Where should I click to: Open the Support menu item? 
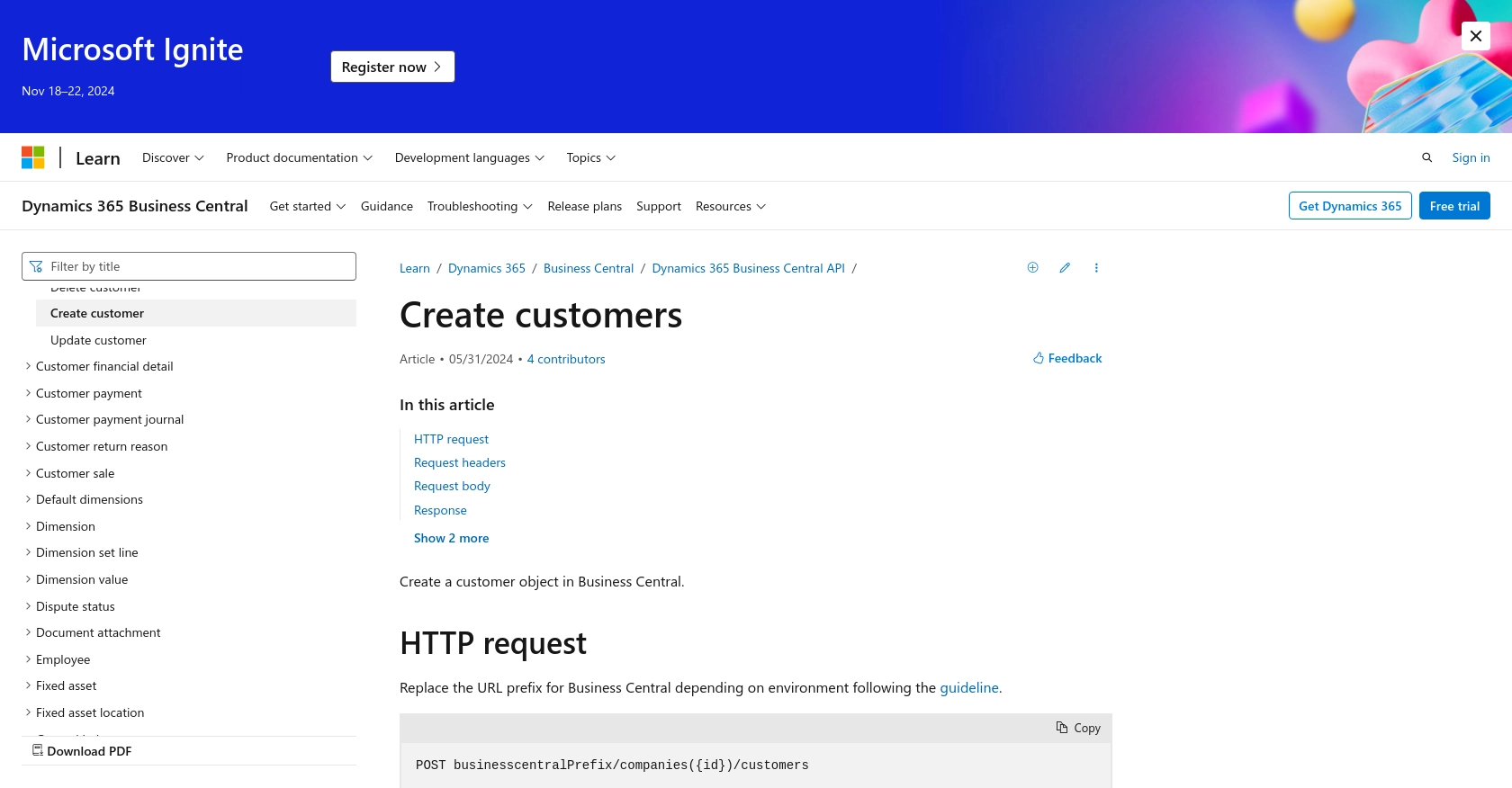[659, 206]
